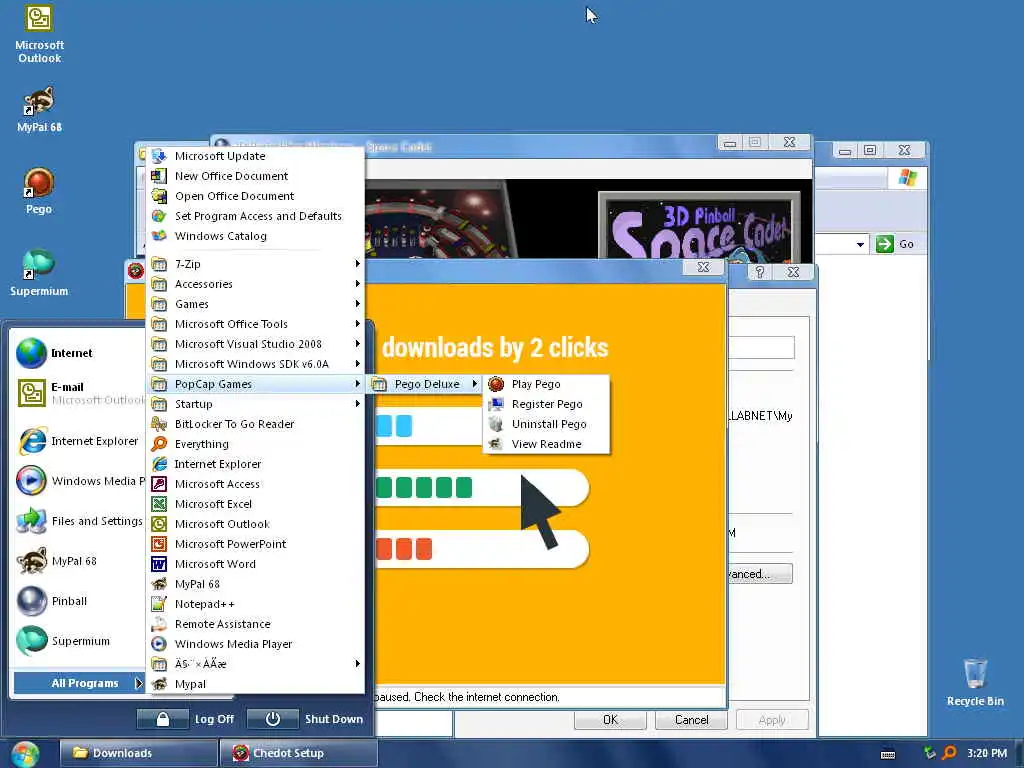Launch Microsoft Excel
Viewport: 1024px width, 768px height.
(x=255, y=504)
